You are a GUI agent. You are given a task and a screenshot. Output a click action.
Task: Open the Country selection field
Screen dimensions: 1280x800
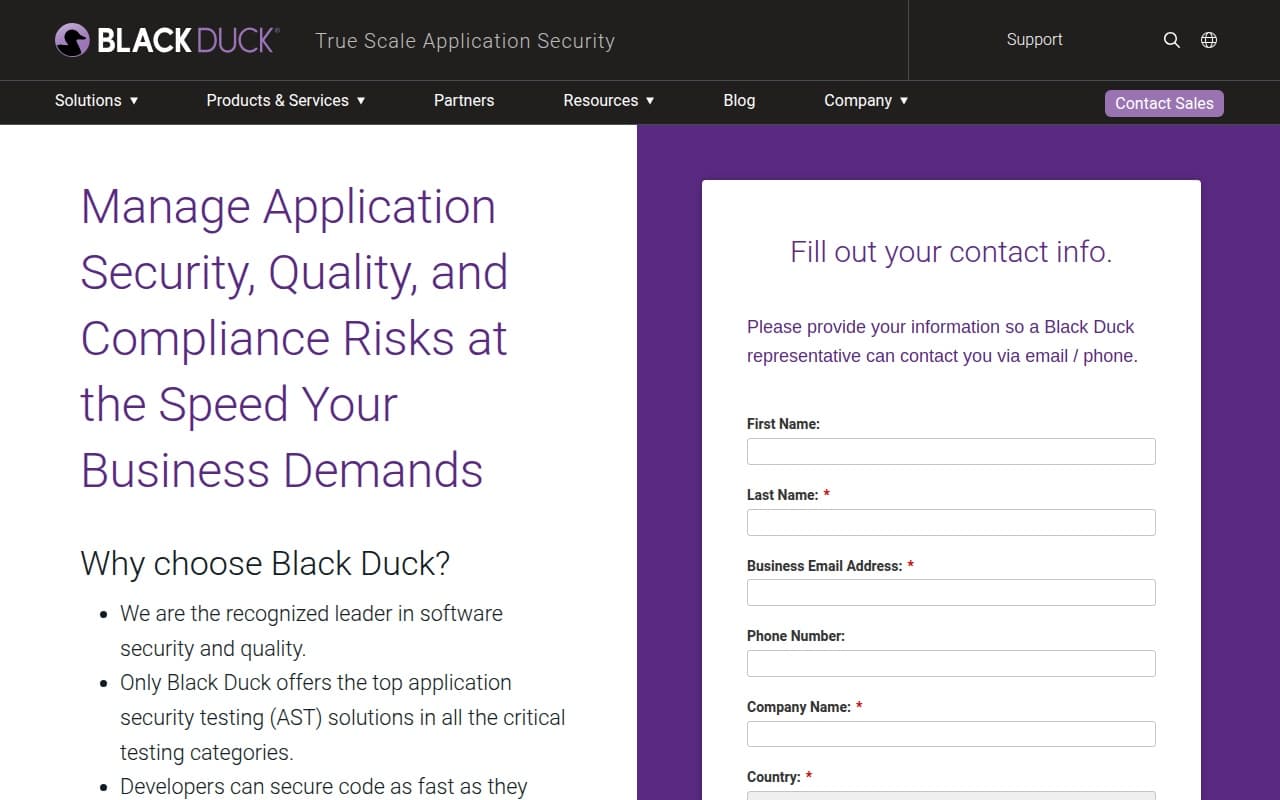click(x=950, y=797)
